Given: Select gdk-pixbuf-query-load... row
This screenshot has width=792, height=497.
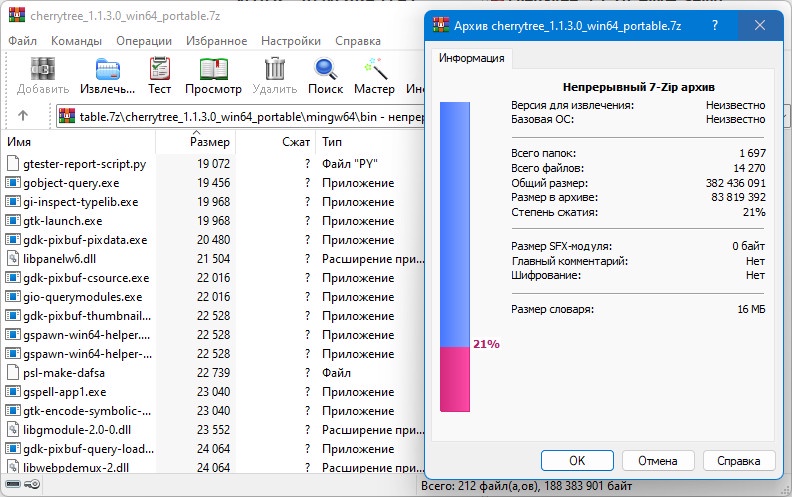Looking at the screenshot, I should (213, 449).
